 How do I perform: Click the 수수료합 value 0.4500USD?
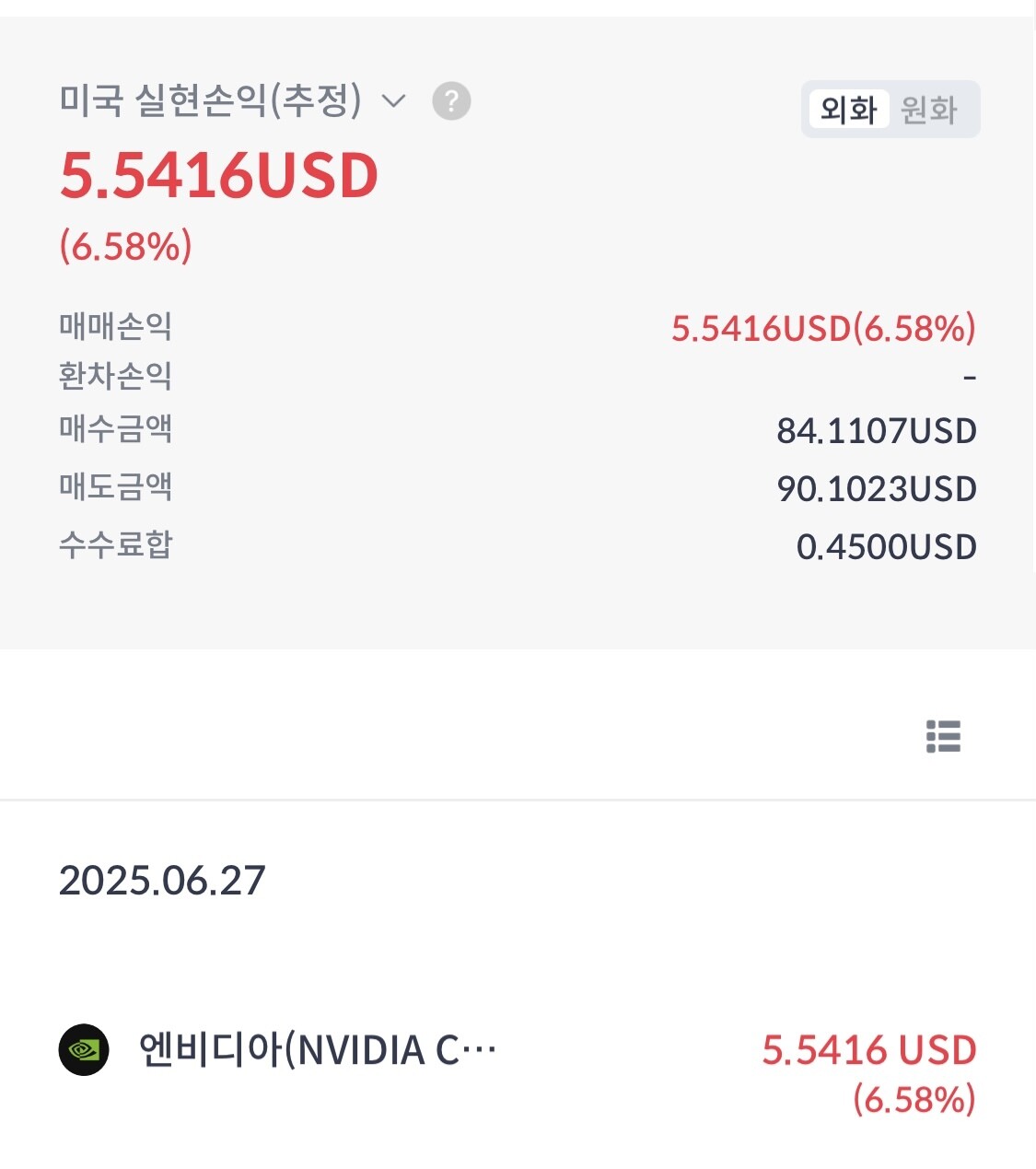[886, 547]
